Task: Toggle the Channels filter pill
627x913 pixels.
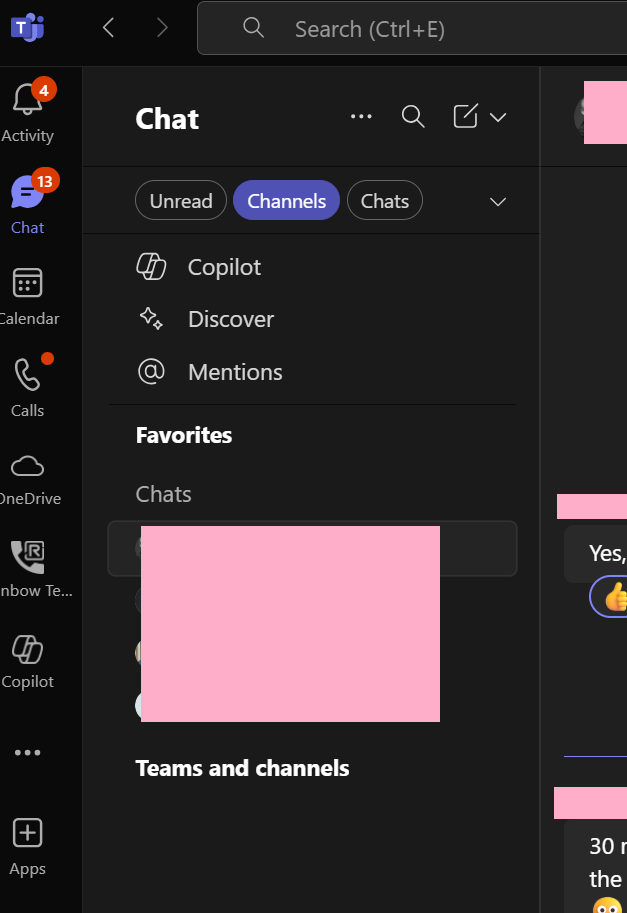Action: pyautogui.click(x=286, y=200)
